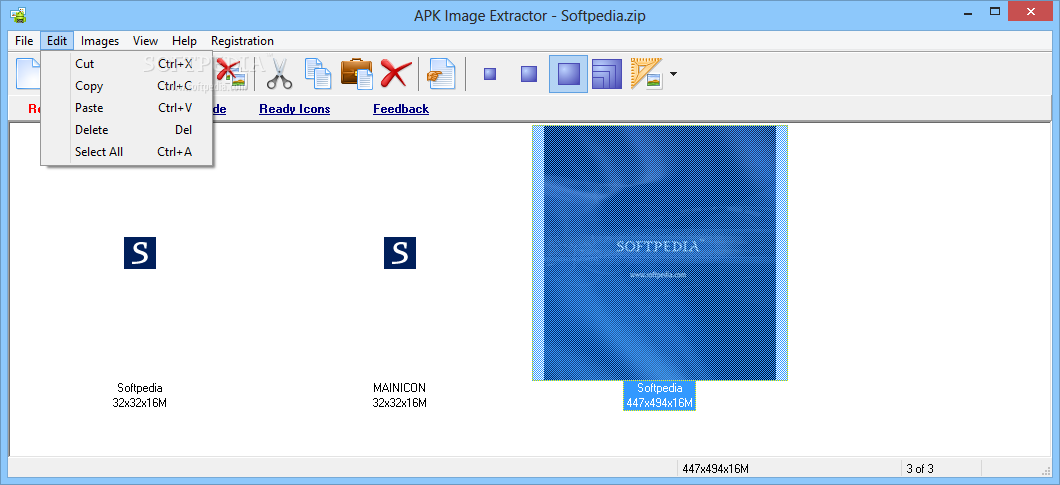
Task: Open the Feedback link
Action: tap(401, 109)
